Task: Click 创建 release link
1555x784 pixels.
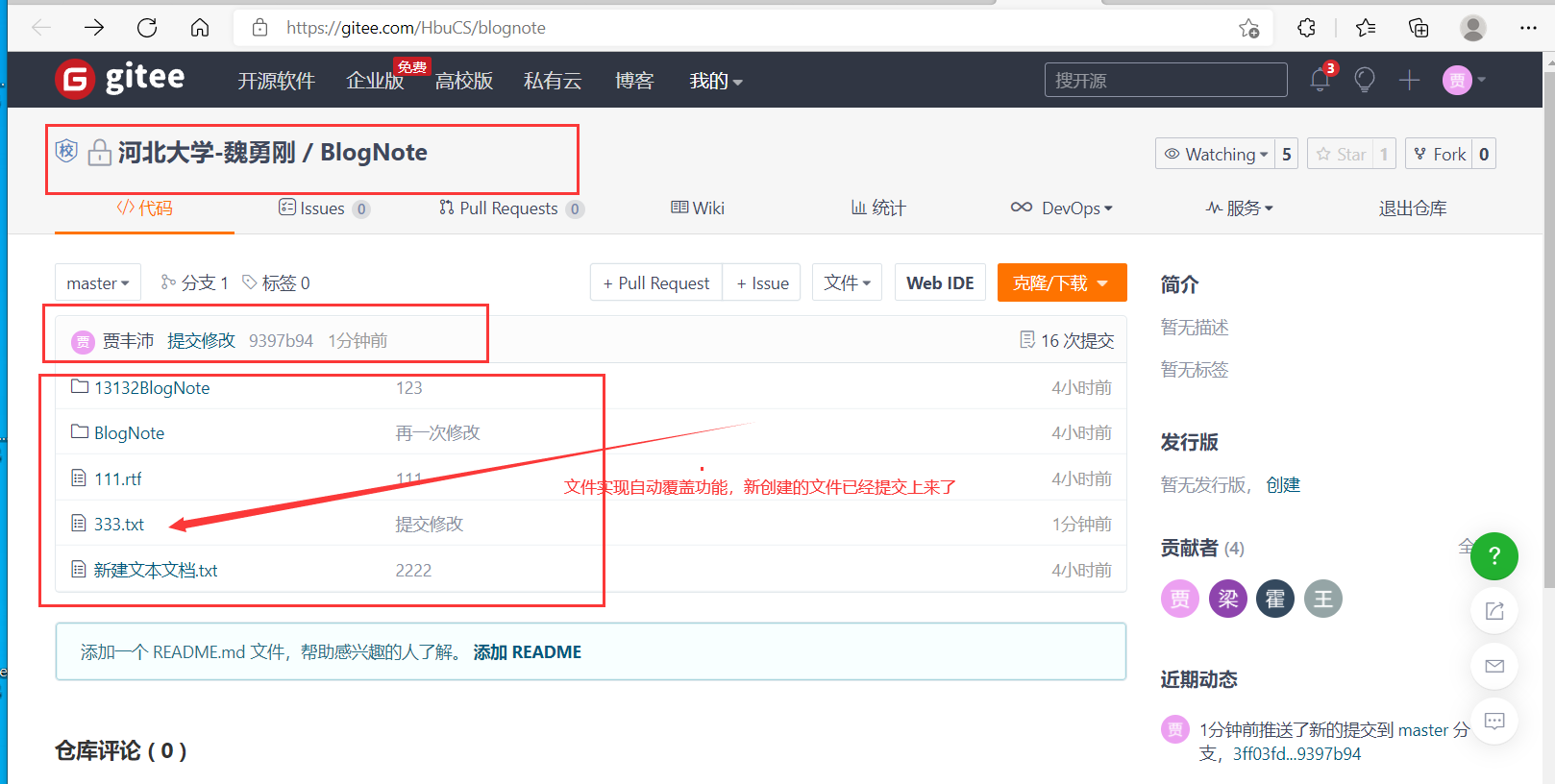Action: tap(1283, 484)
